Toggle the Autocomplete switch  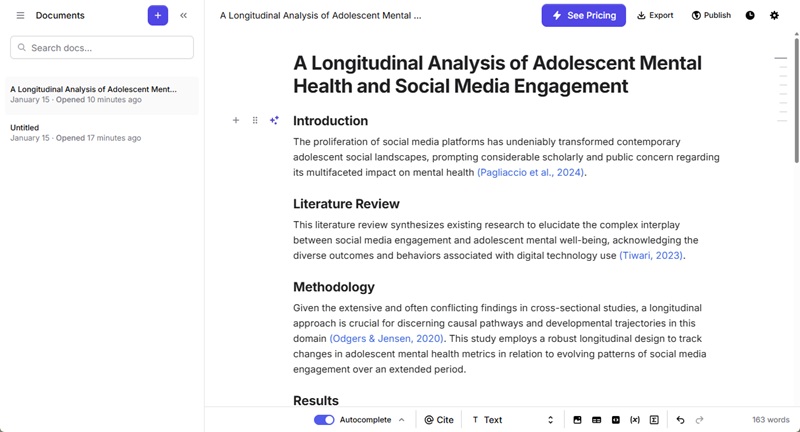[324, 420]
